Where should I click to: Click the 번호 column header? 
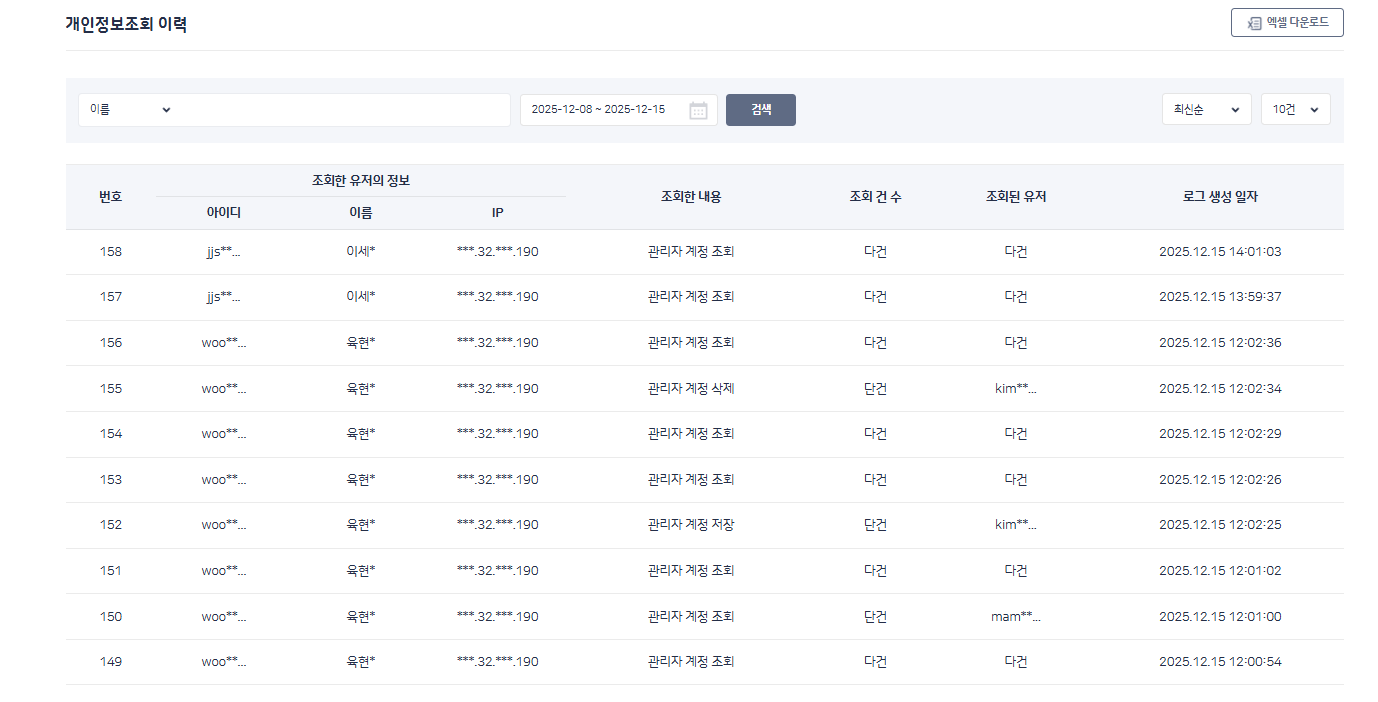[x=111, y=197]
